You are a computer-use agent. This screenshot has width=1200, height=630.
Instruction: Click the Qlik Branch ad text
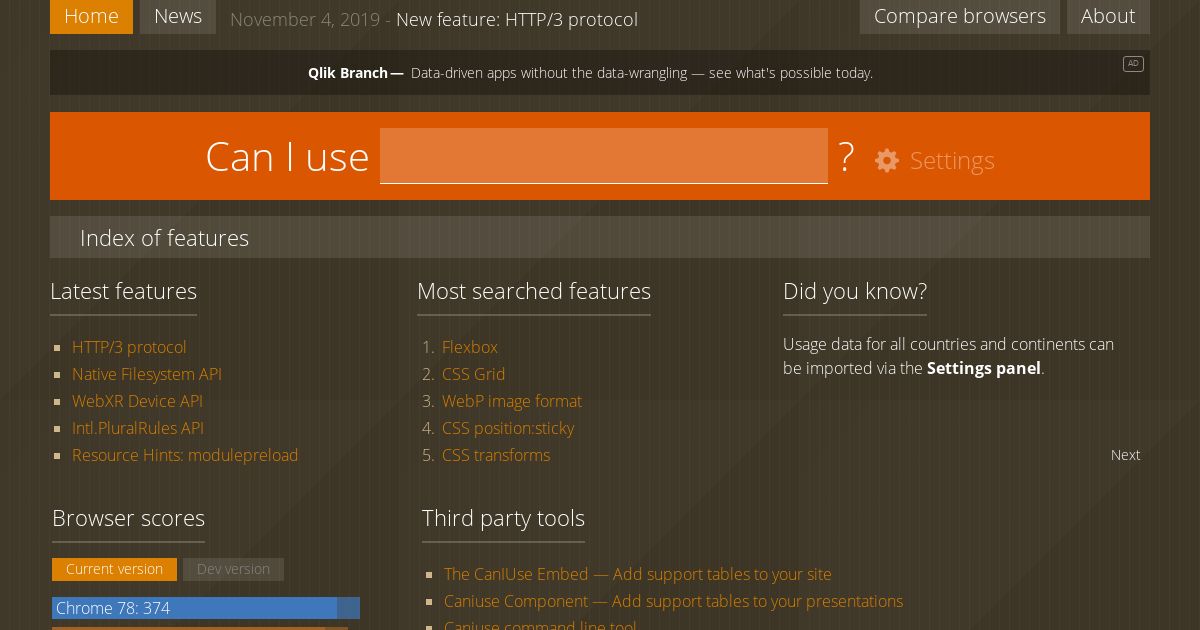(x=590, y=73)
